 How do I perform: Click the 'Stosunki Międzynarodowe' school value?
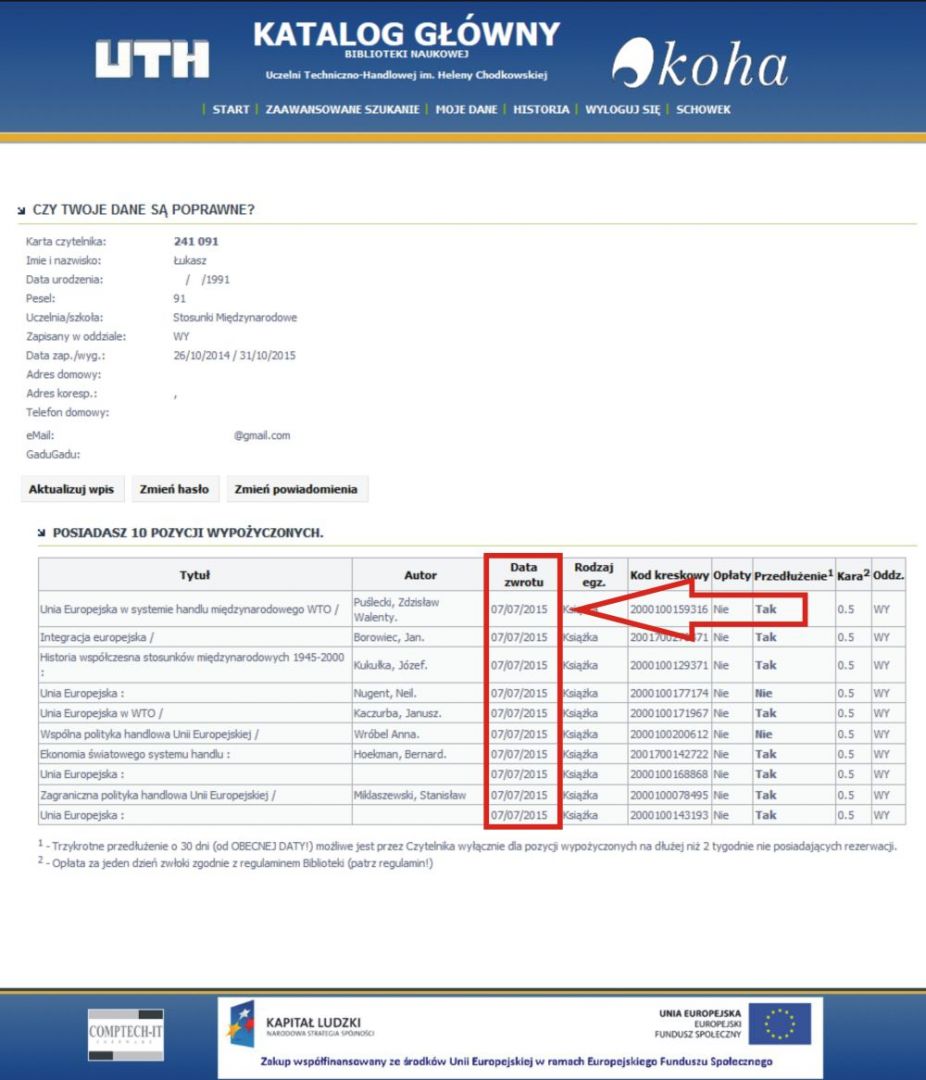click(x=235, y=318)
